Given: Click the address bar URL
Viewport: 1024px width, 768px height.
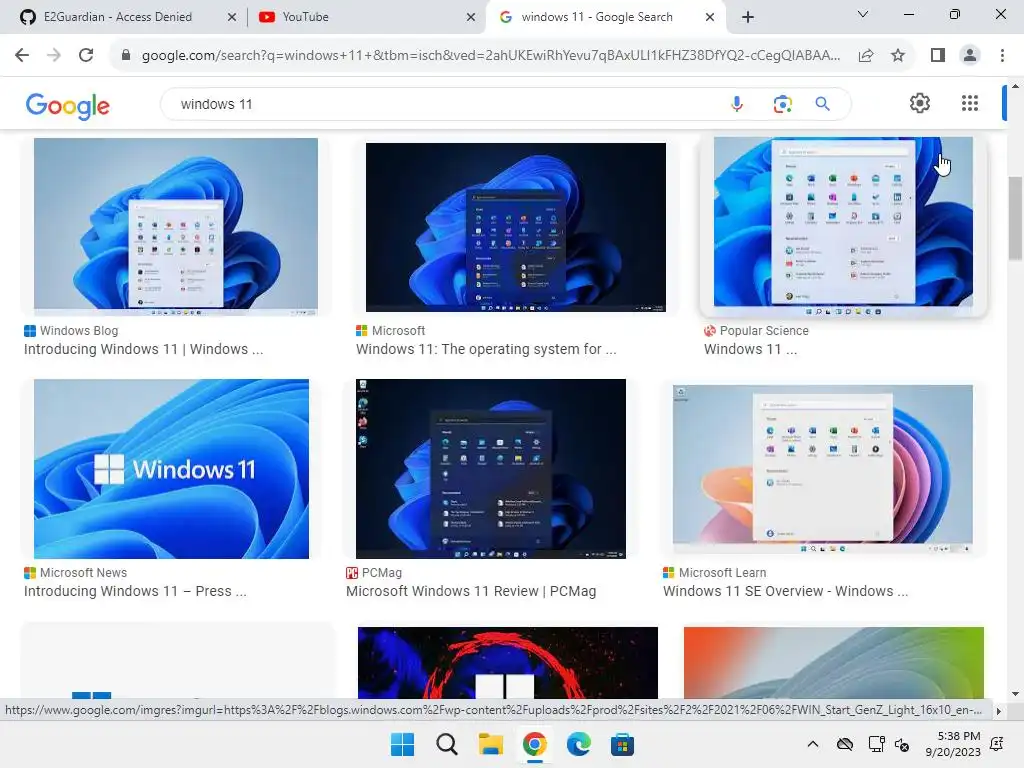Looking at the screenshot, I should click(490, 56).
